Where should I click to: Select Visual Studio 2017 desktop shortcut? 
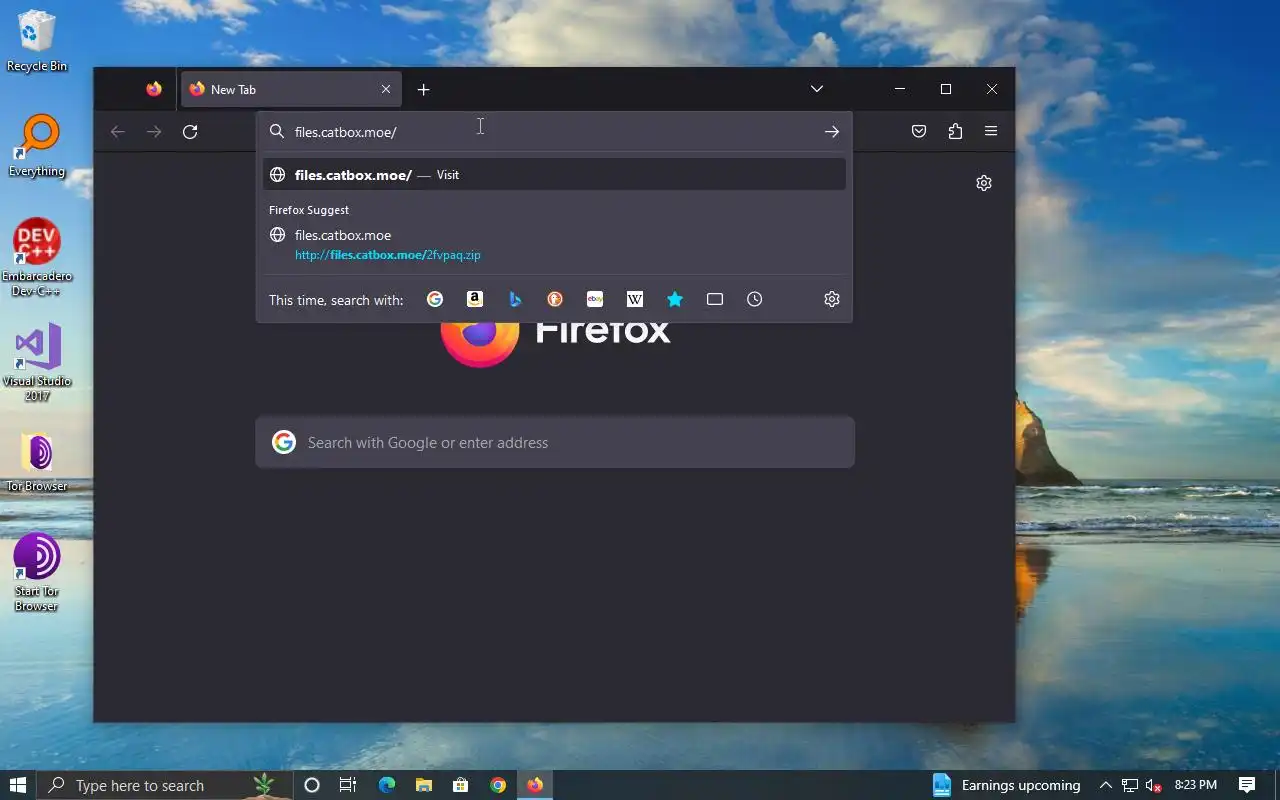(x=37, y=362)
